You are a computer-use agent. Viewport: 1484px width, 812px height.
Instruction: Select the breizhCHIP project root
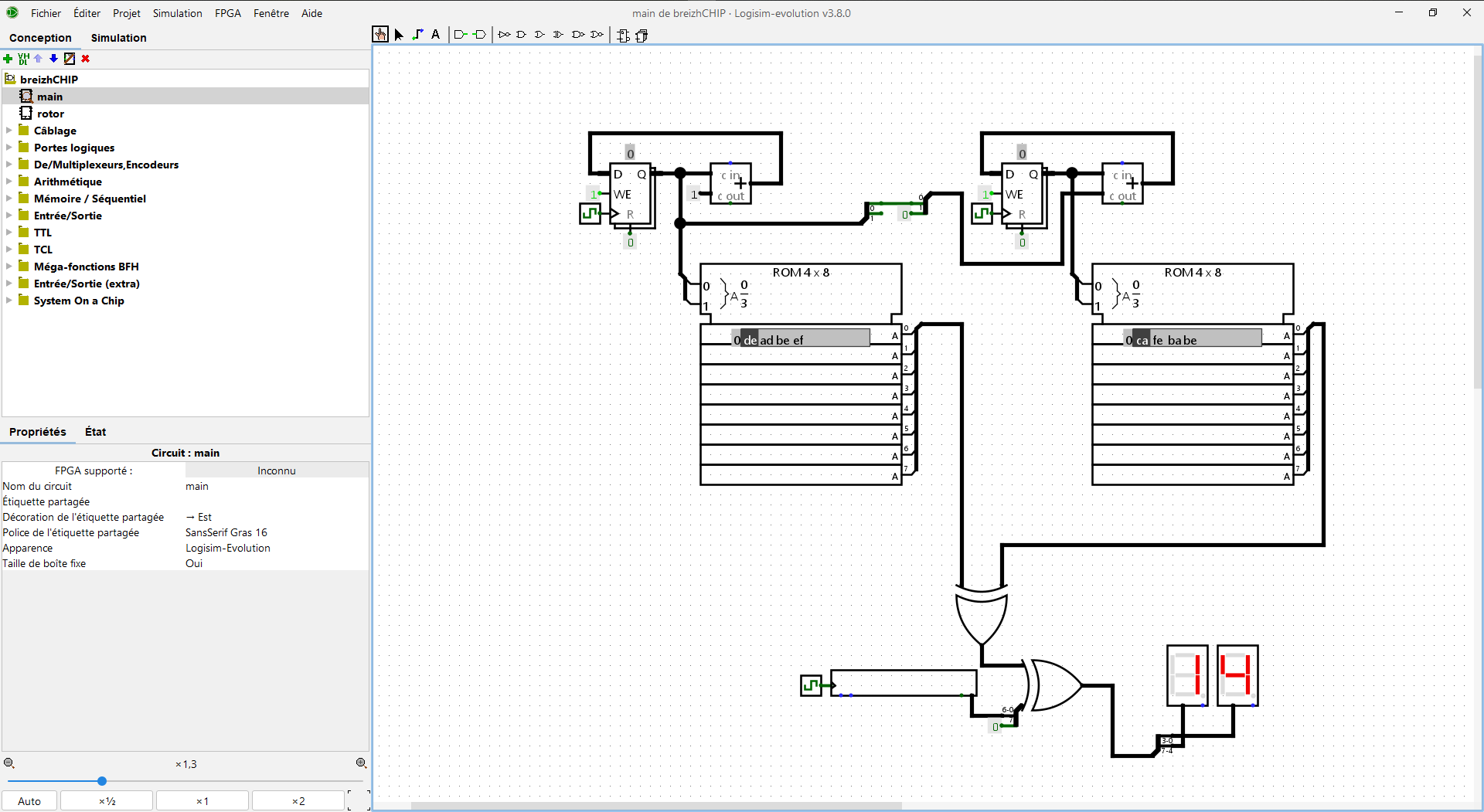(49, 80)
